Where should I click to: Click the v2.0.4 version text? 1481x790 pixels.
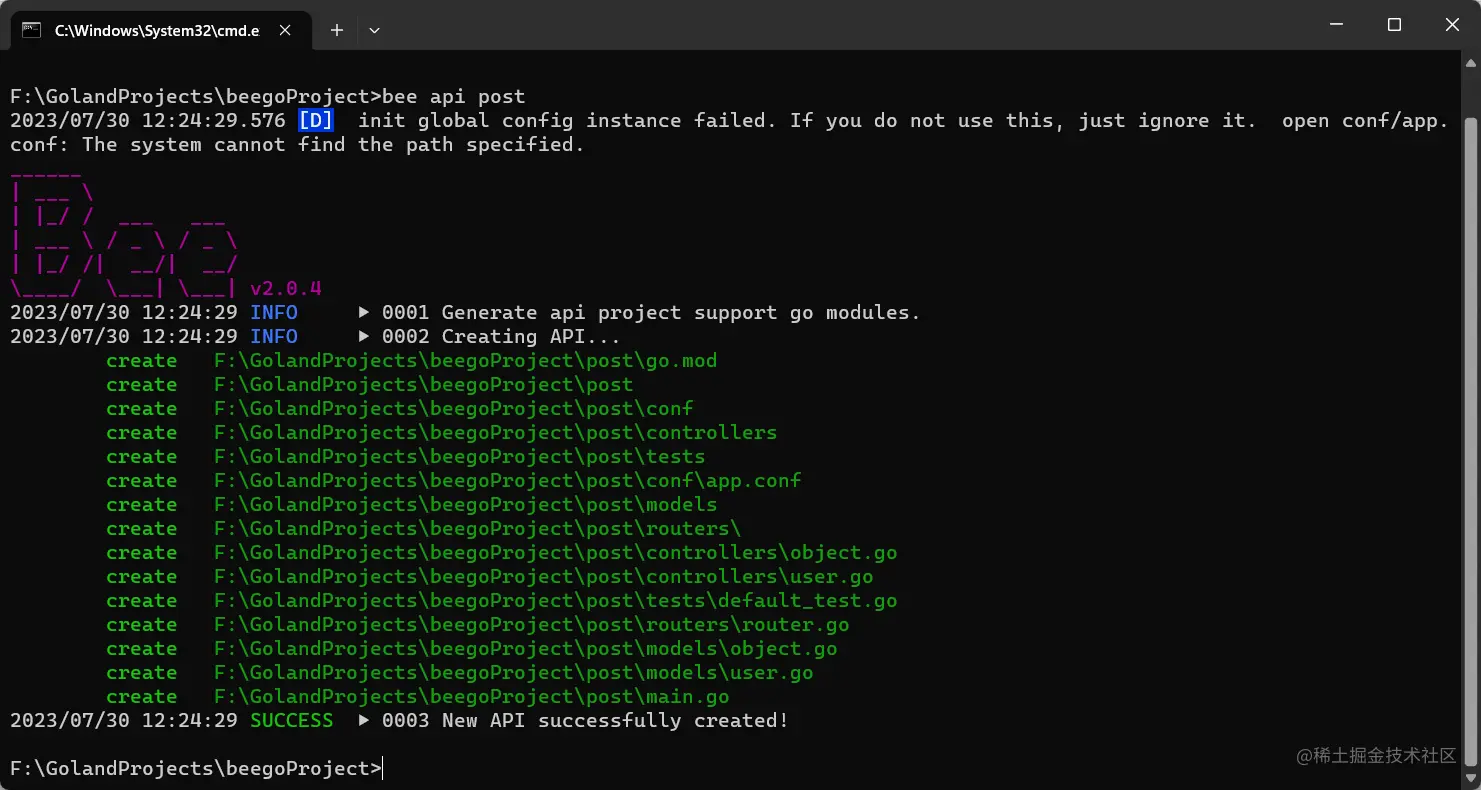(286, 289)
